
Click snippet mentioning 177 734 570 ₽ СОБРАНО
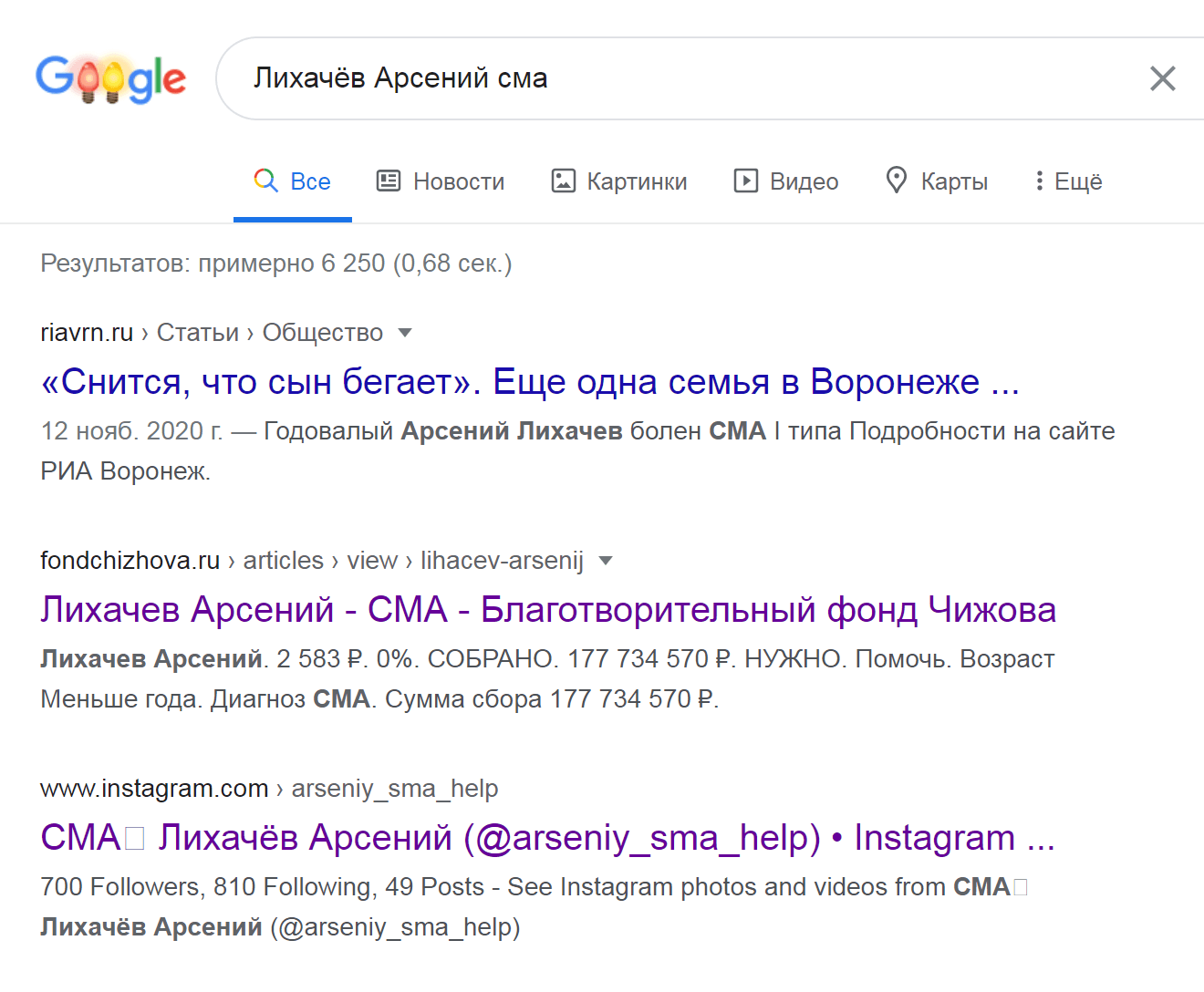click(x=547, y=679)
